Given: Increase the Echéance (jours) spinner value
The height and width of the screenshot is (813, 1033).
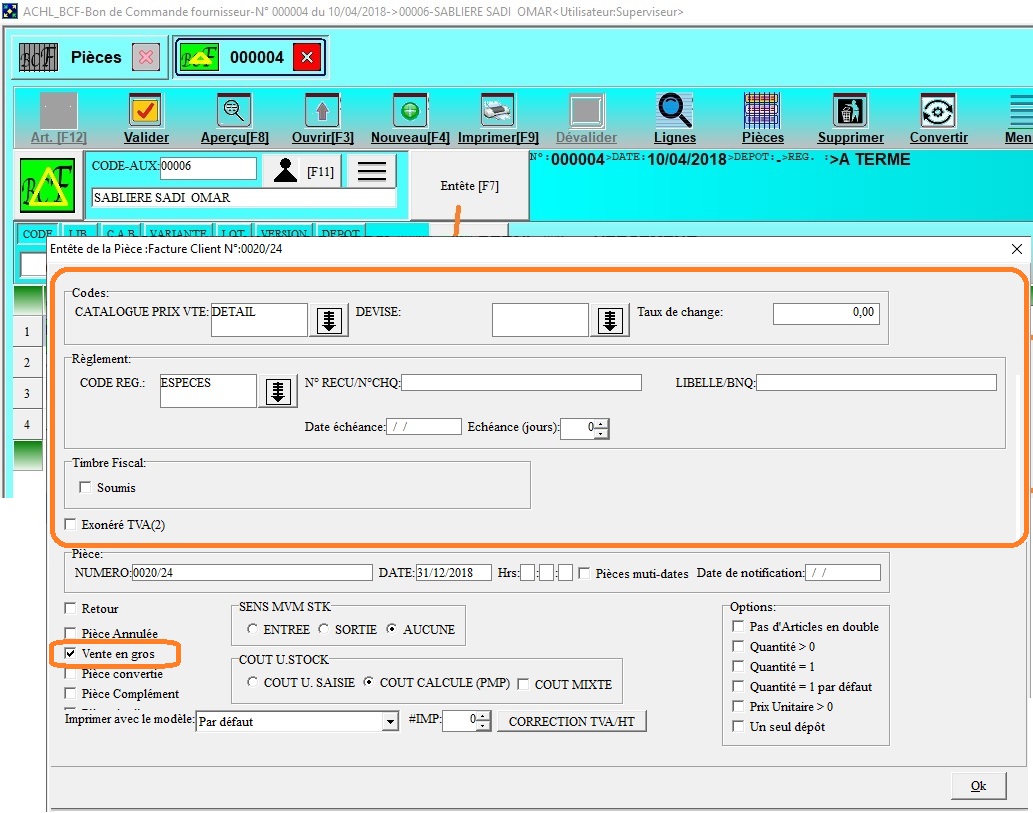Looking at the screenshot, I should (602, 423).
